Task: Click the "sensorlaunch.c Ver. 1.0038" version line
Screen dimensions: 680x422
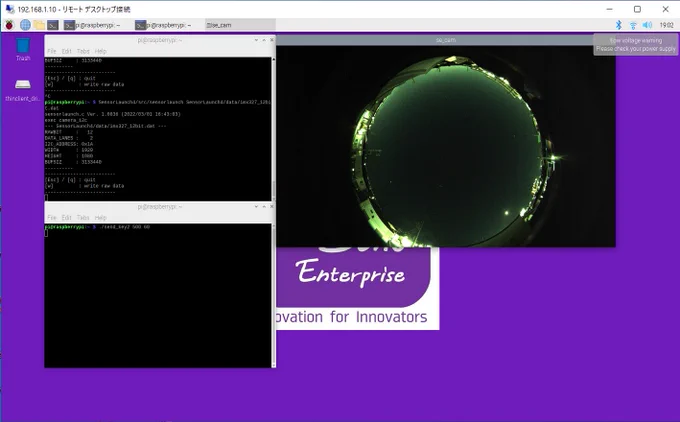Action: point(113,114)
